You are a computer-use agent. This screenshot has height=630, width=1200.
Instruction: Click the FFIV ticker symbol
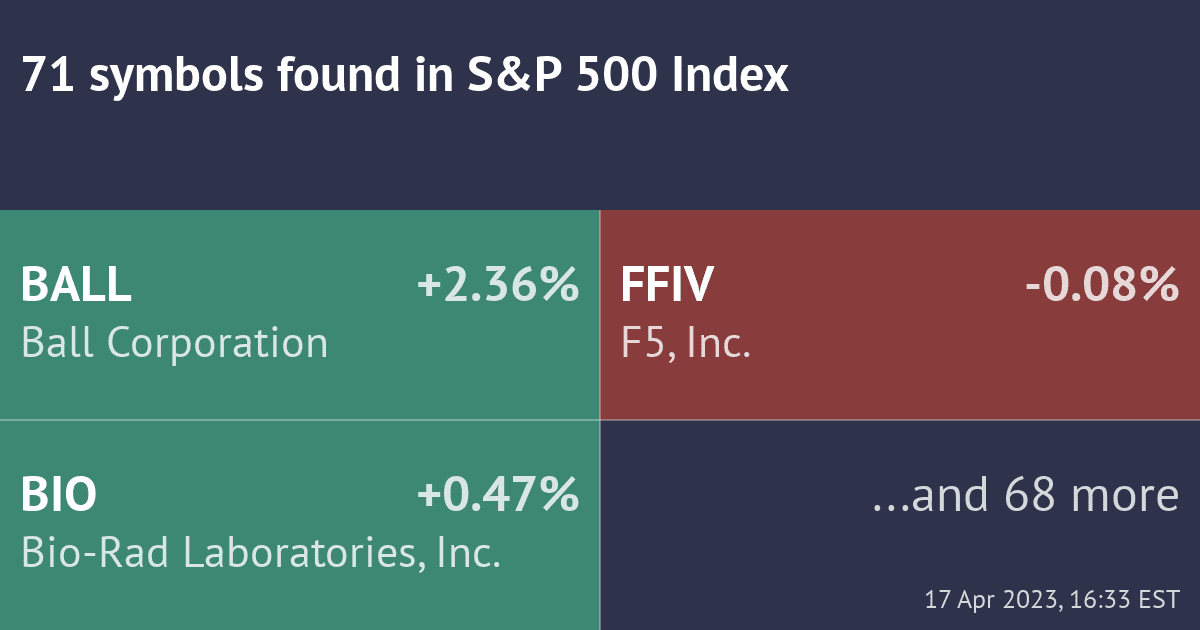coord(667,286)
